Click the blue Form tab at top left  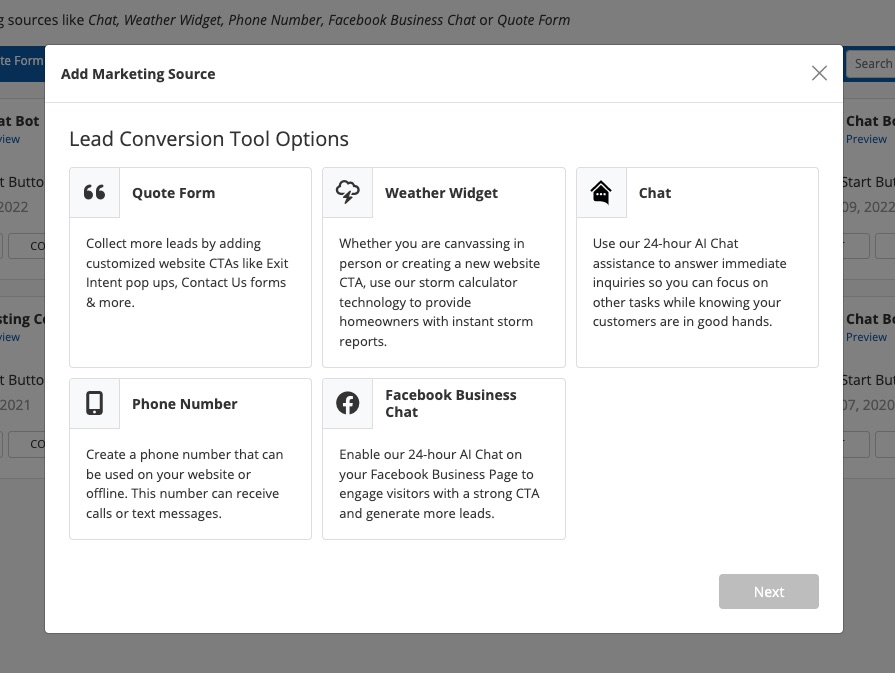22,61
